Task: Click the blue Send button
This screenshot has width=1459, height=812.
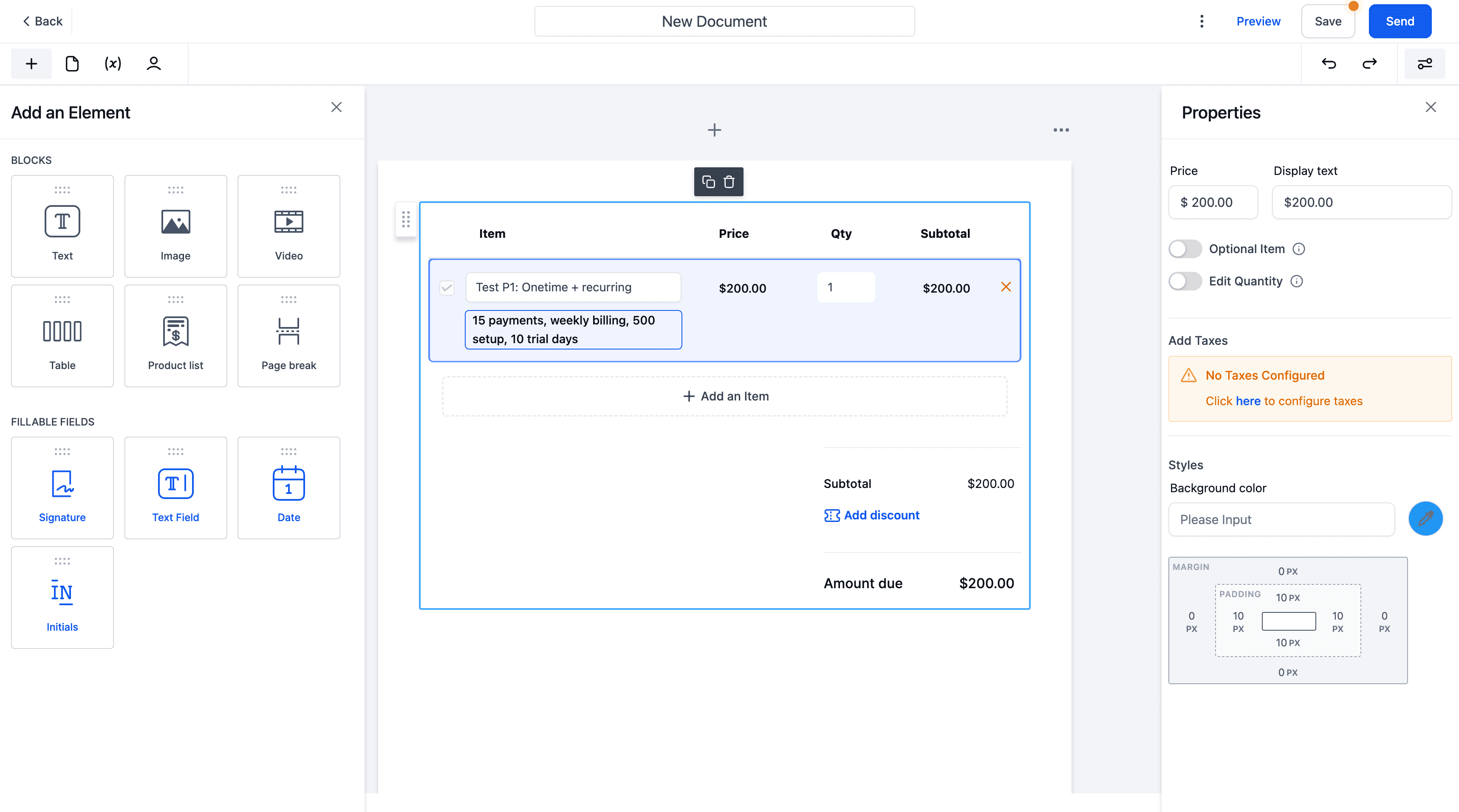Action: (x=1400, y=22)
